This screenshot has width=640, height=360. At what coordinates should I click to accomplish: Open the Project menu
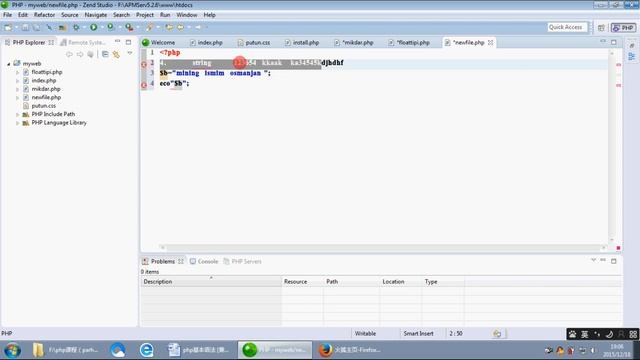[x=145, y=15]
